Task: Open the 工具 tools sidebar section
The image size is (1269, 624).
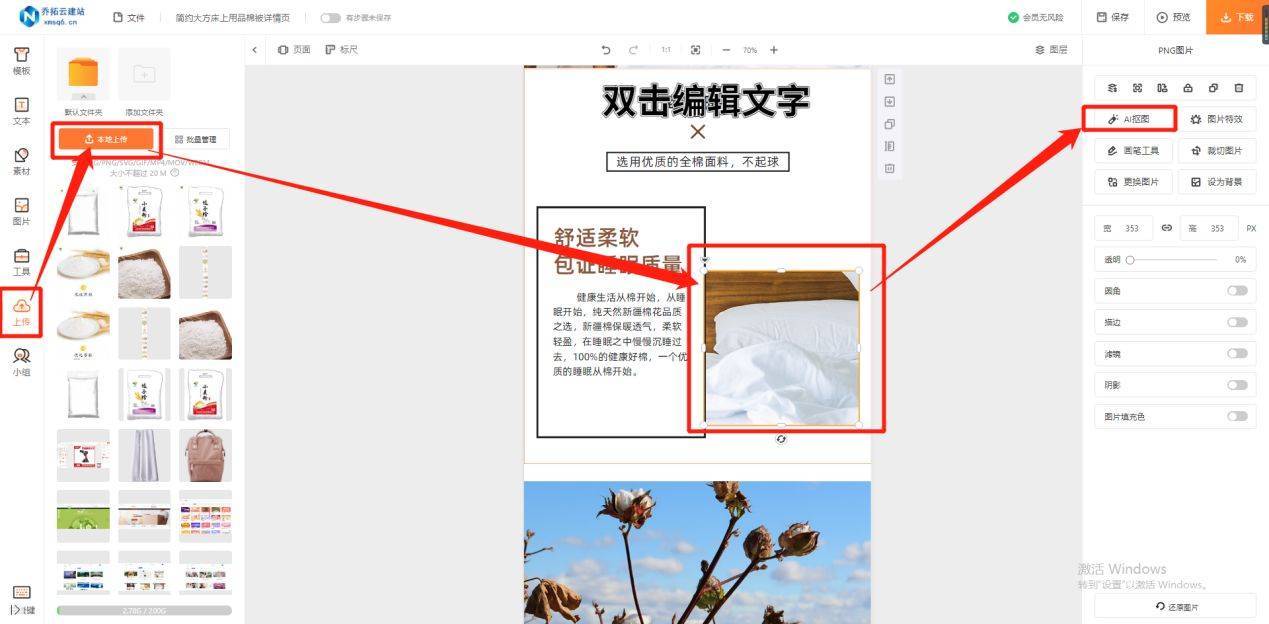Action: coord(21,262)
